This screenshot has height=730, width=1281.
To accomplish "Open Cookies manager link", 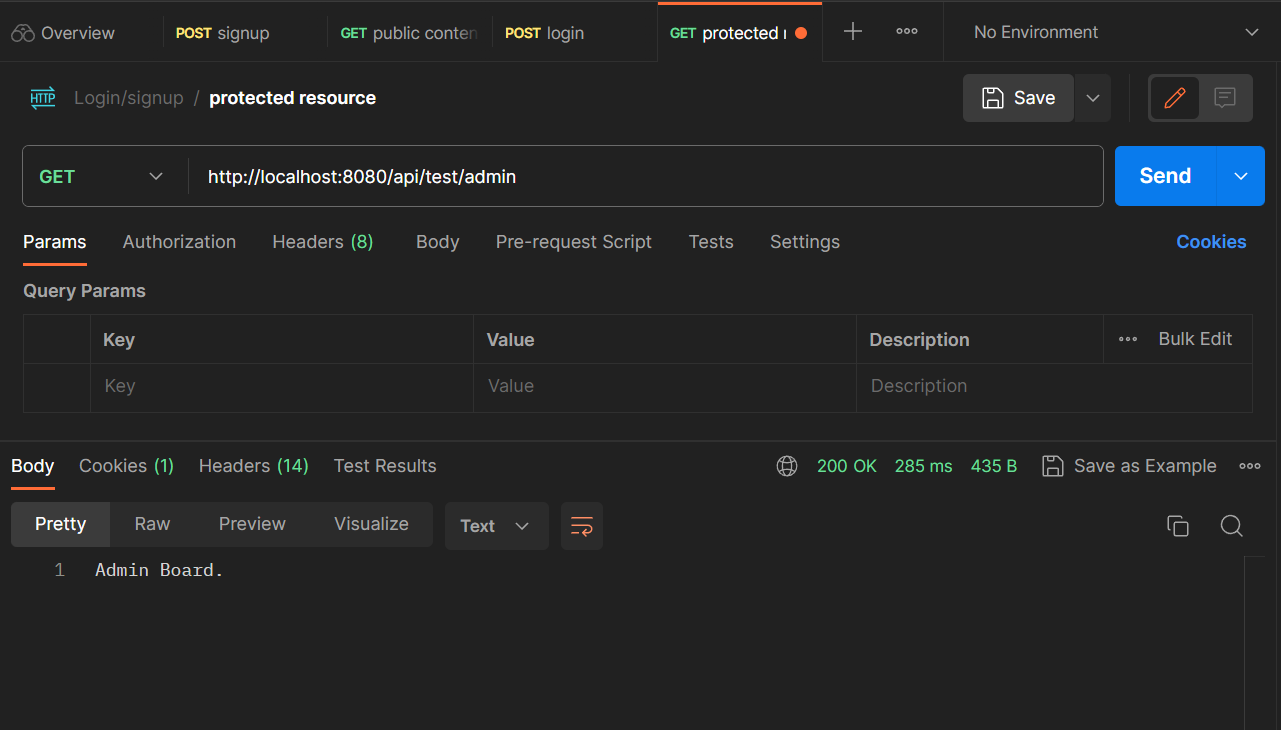I will [1211, 241].
